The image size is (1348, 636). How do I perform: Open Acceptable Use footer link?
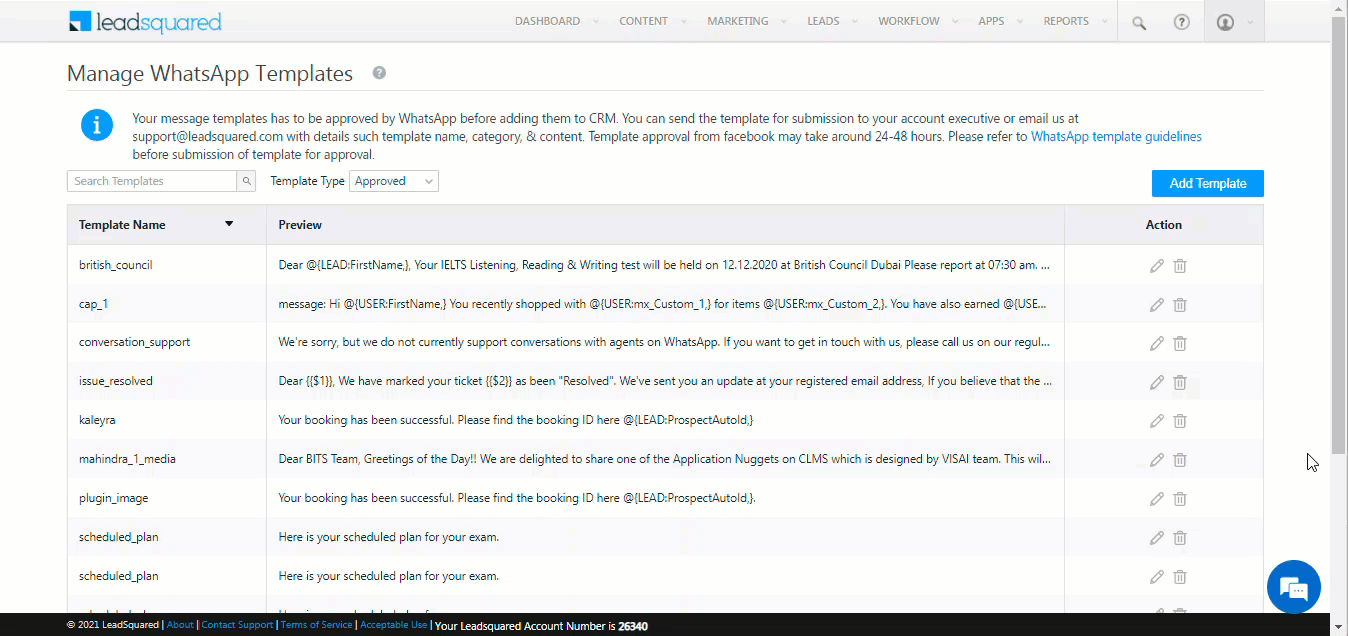coord(393,625)
